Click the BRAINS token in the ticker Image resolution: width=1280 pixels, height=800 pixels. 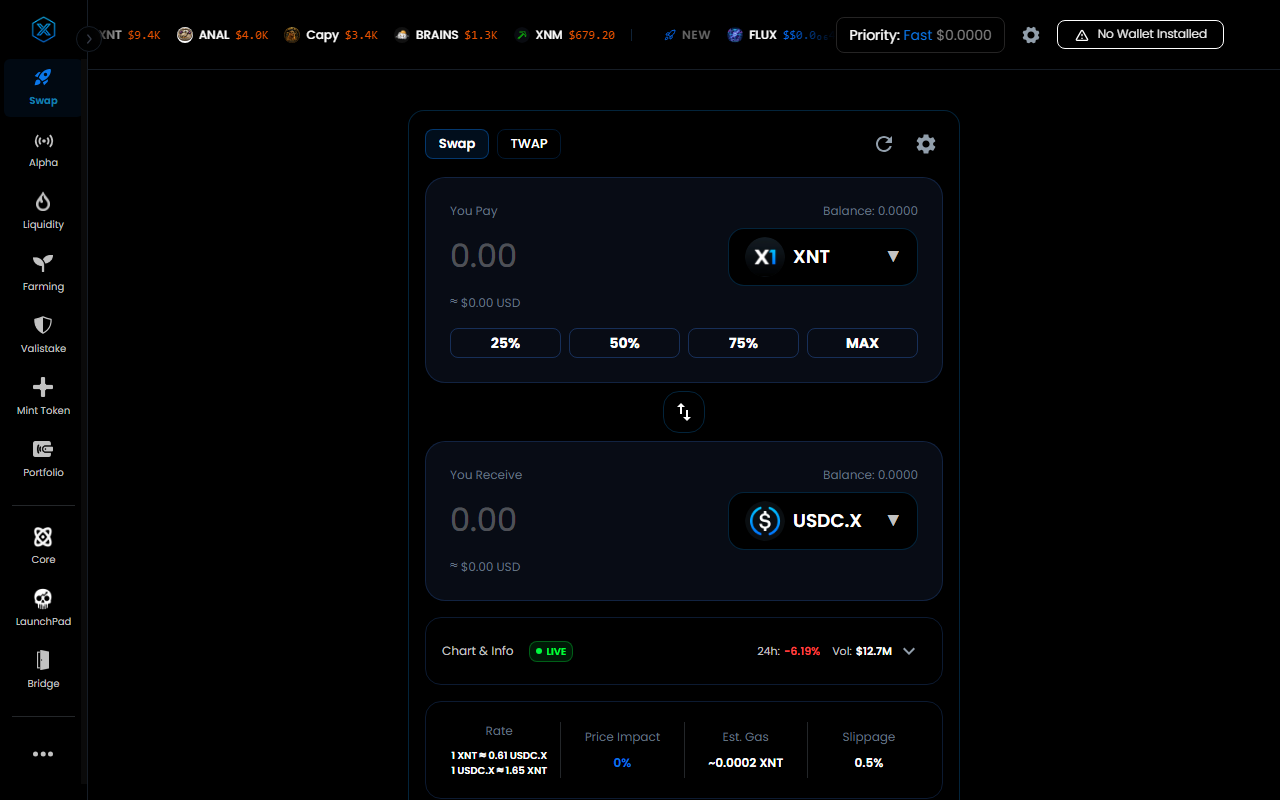tap(446, 35)
